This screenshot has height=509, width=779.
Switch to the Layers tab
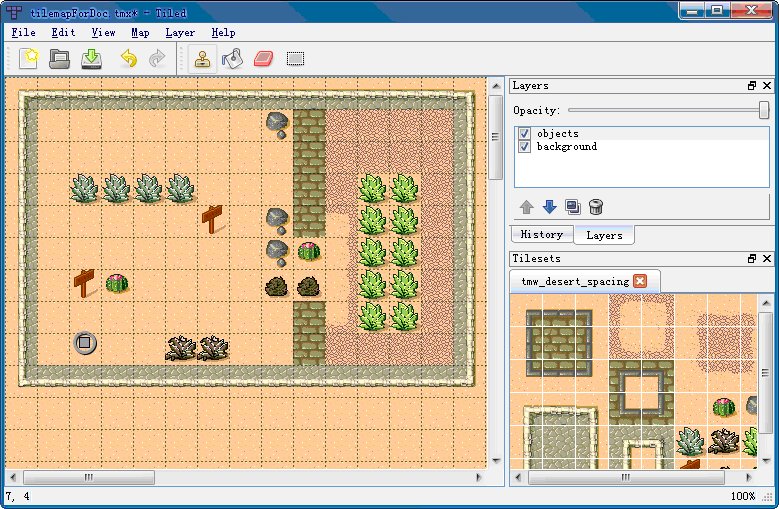604,235
